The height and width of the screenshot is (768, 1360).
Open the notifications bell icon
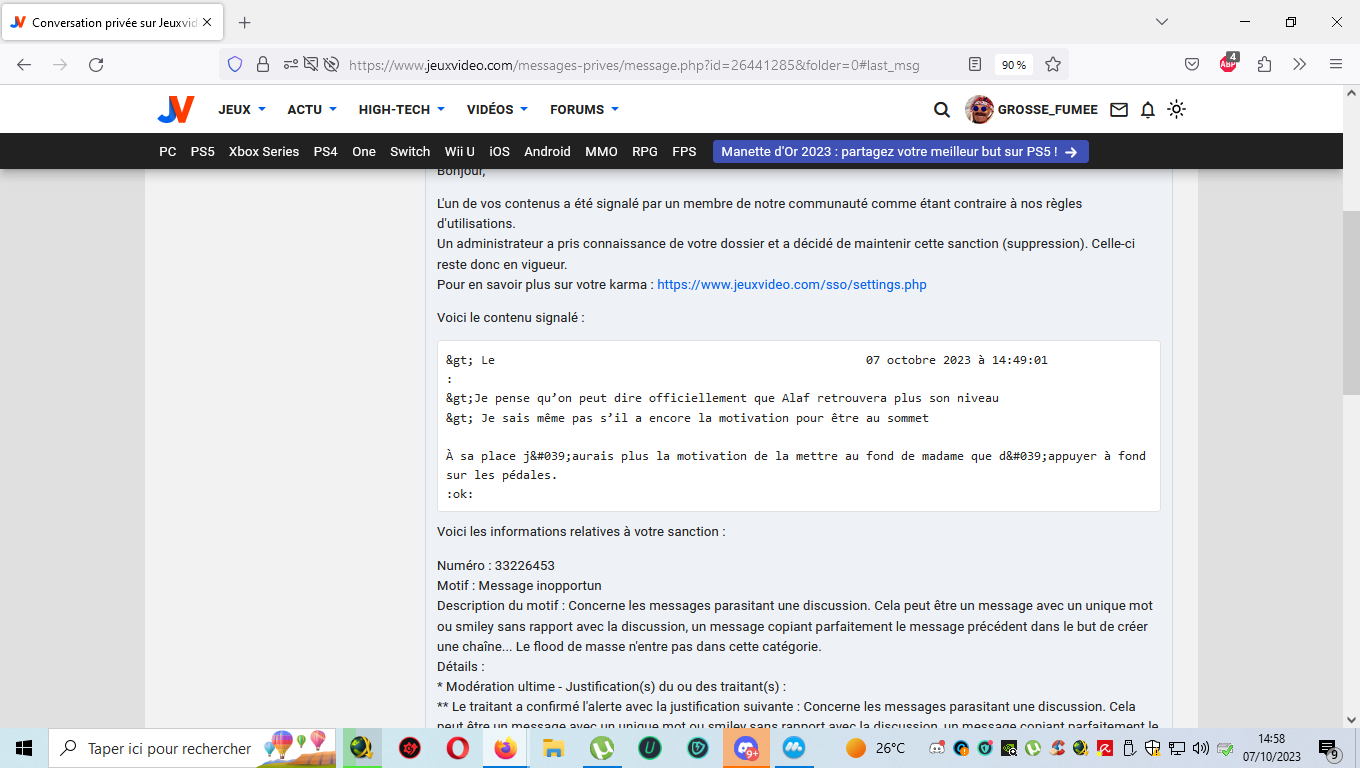click(1148, 110)
